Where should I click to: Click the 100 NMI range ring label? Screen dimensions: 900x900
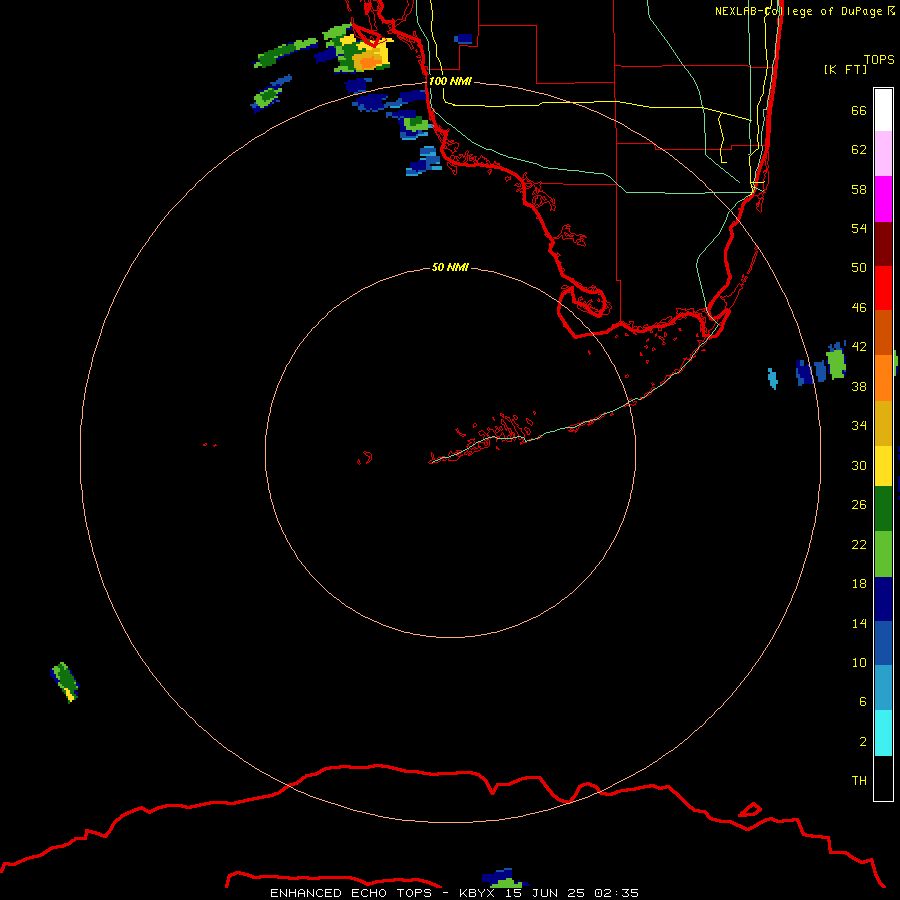coord(450,81)
